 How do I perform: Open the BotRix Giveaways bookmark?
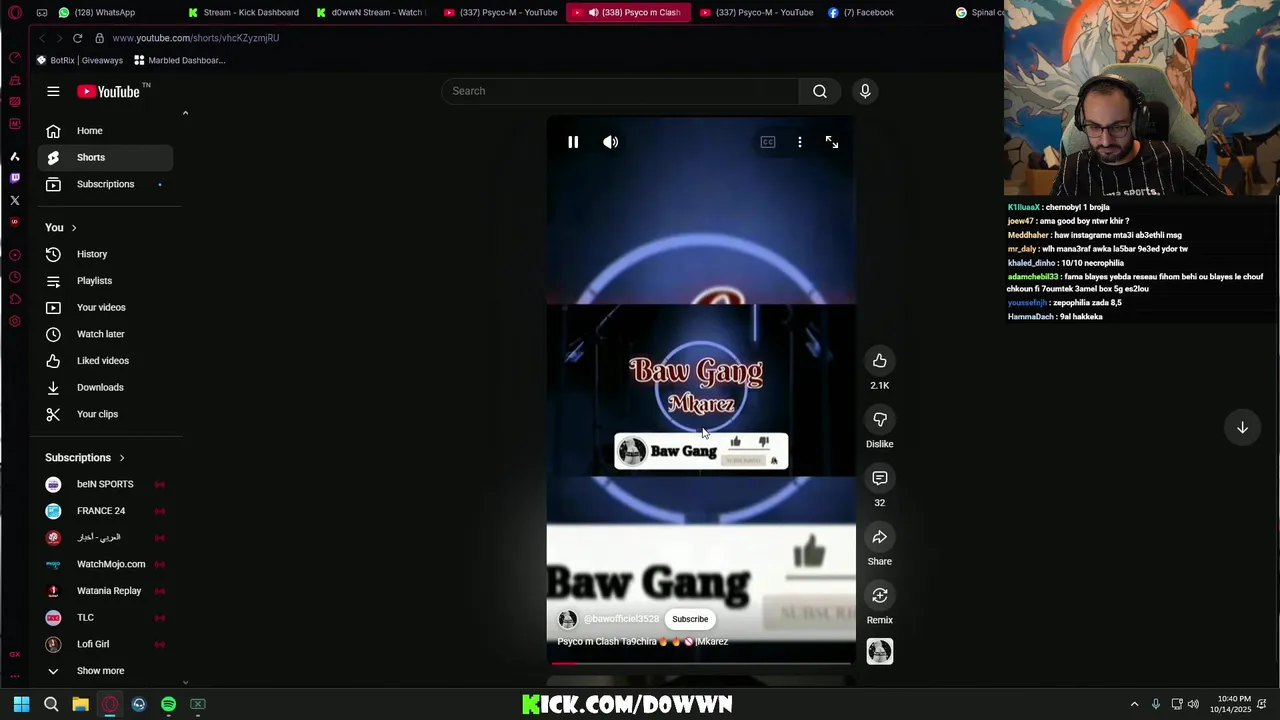80,60
